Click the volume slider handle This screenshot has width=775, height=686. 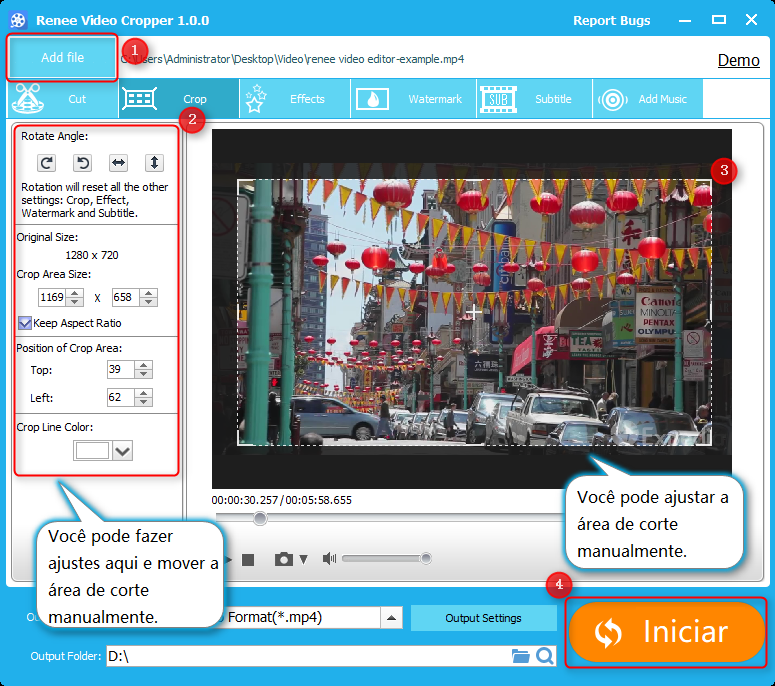[x=426, y=558]
